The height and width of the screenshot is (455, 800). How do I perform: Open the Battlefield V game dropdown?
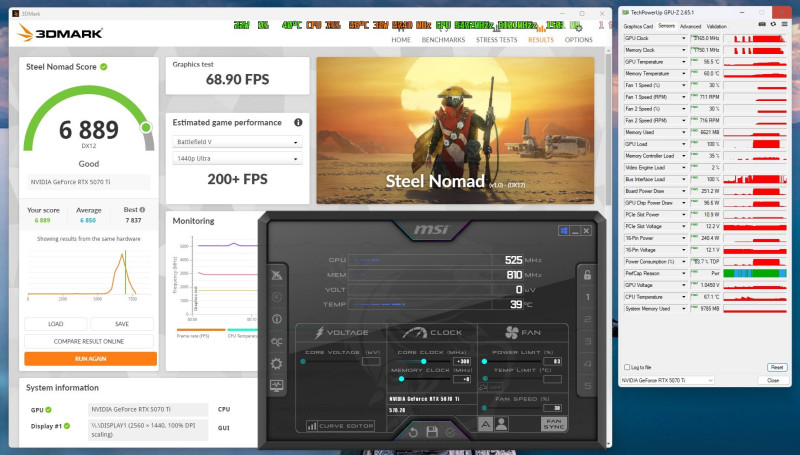(x=237, y=142)
